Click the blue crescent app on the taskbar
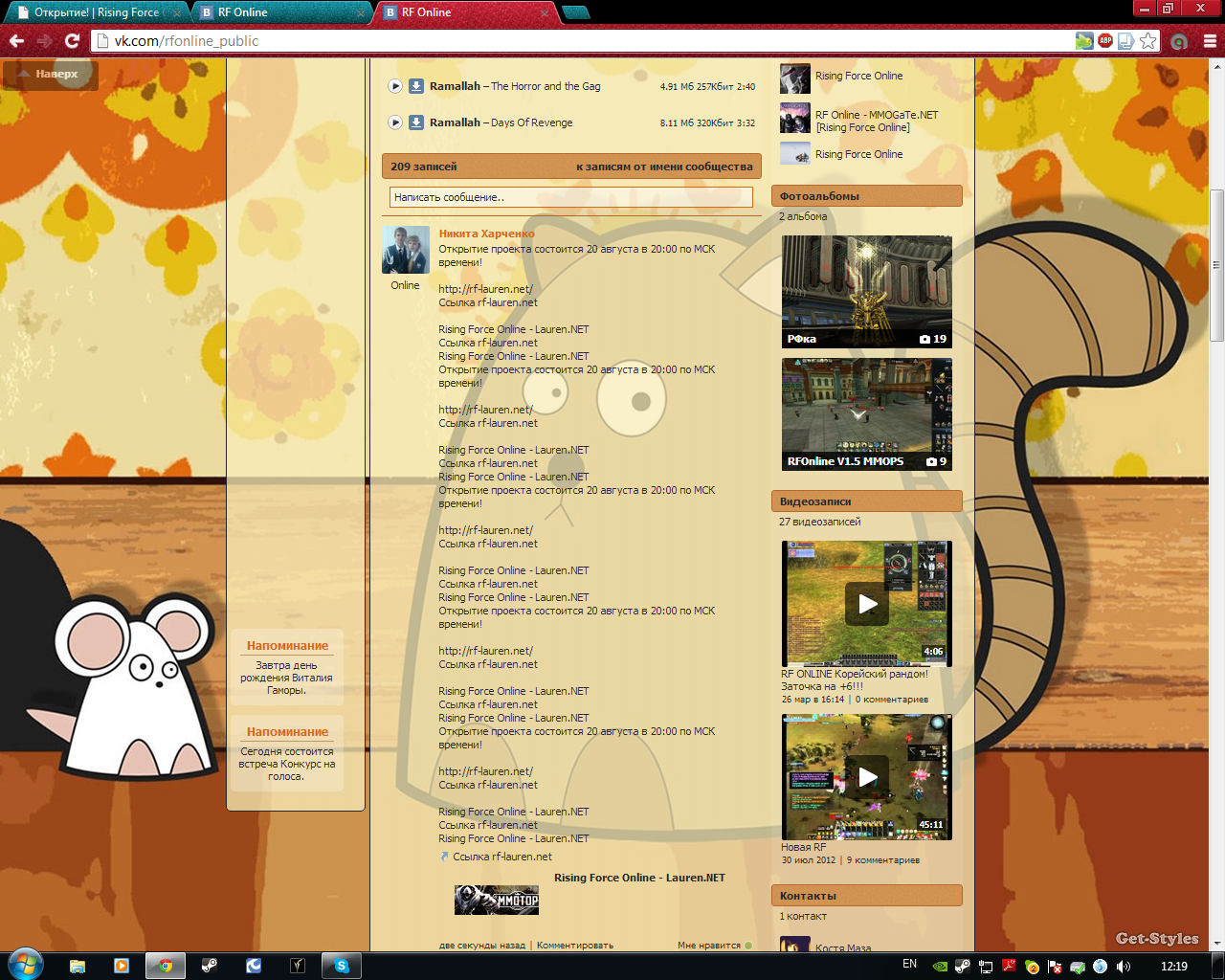The width and height of the screenshot is (1225, 980). pos(254,966)
